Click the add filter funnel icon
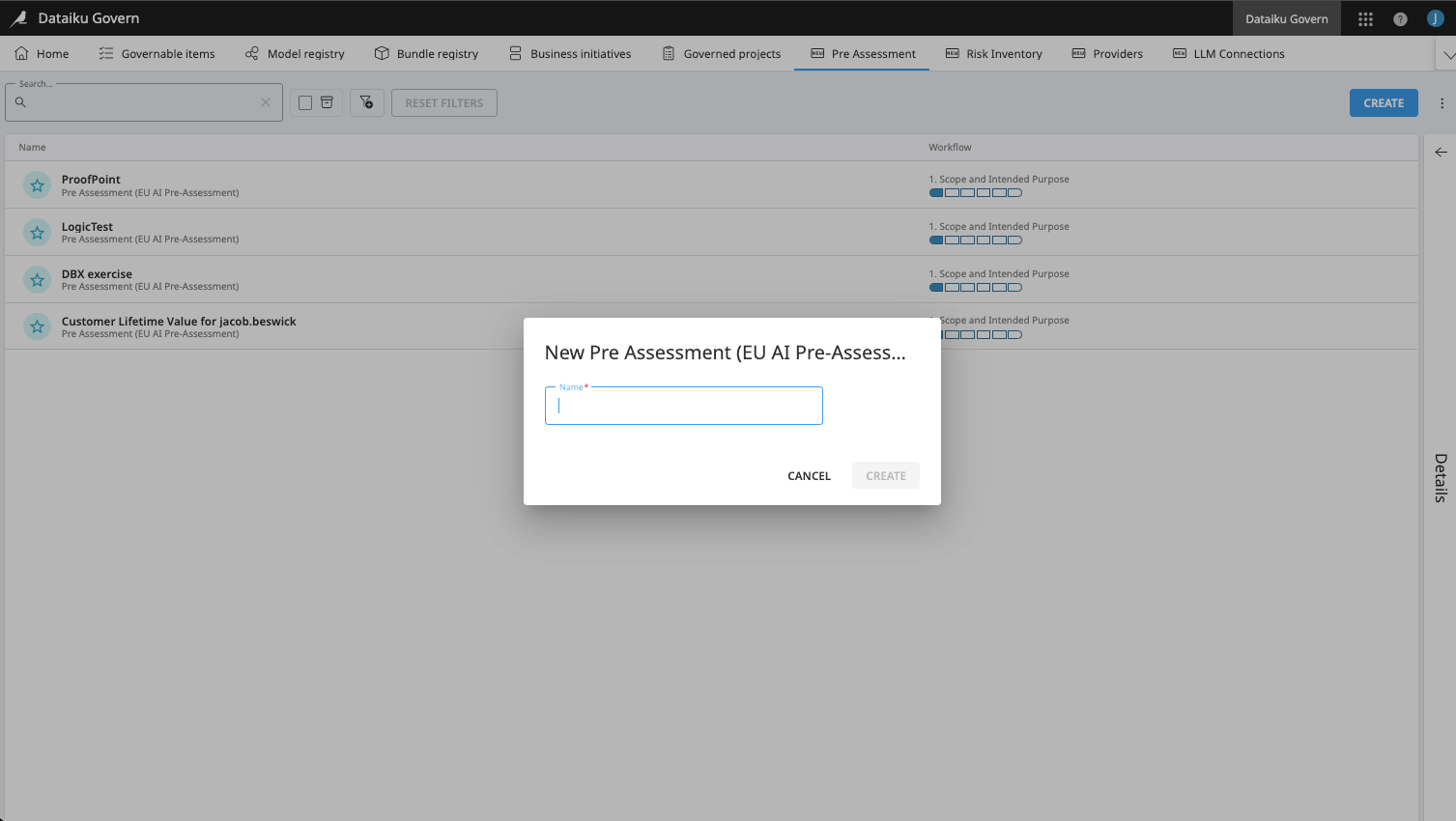The width and height of the screenshot is (1456, 821). click(x=367, y=102)
